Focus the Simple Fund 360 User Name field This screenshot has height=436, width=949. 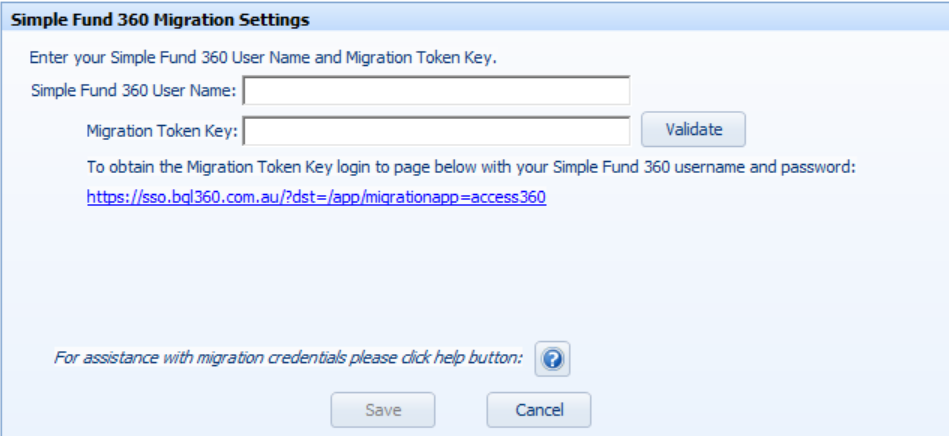(436, 91)
